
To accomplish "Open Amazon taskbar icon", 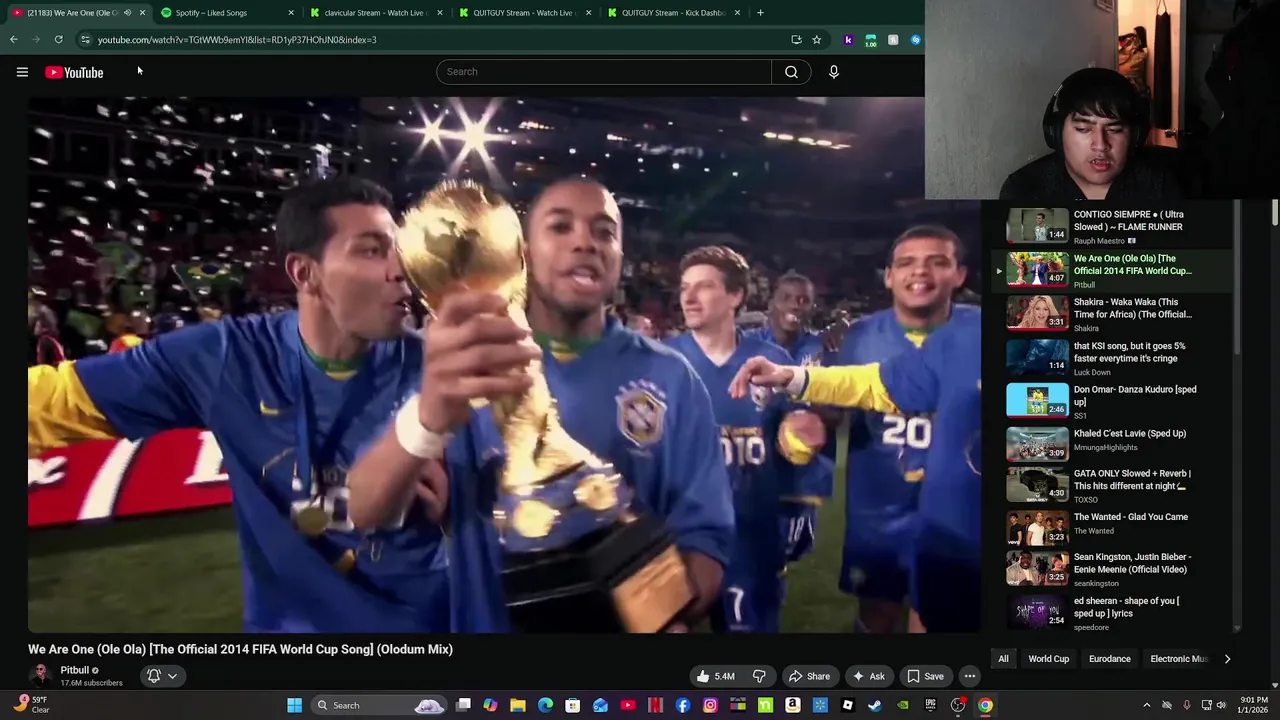I will pyautogui.click(x=793, y=705).
